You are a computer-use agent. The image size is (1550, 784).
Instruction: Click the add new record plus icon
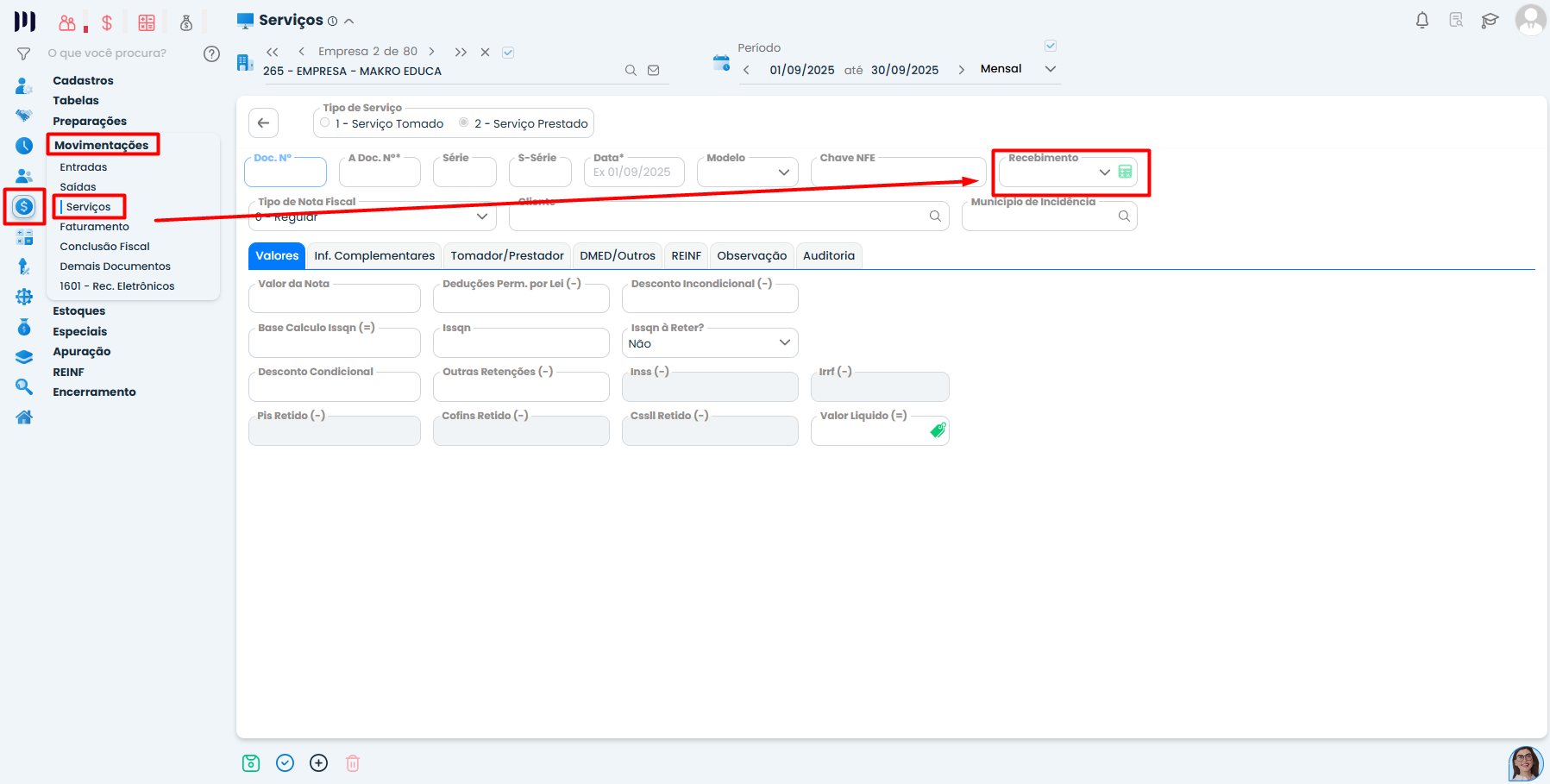tap(319, 762)
